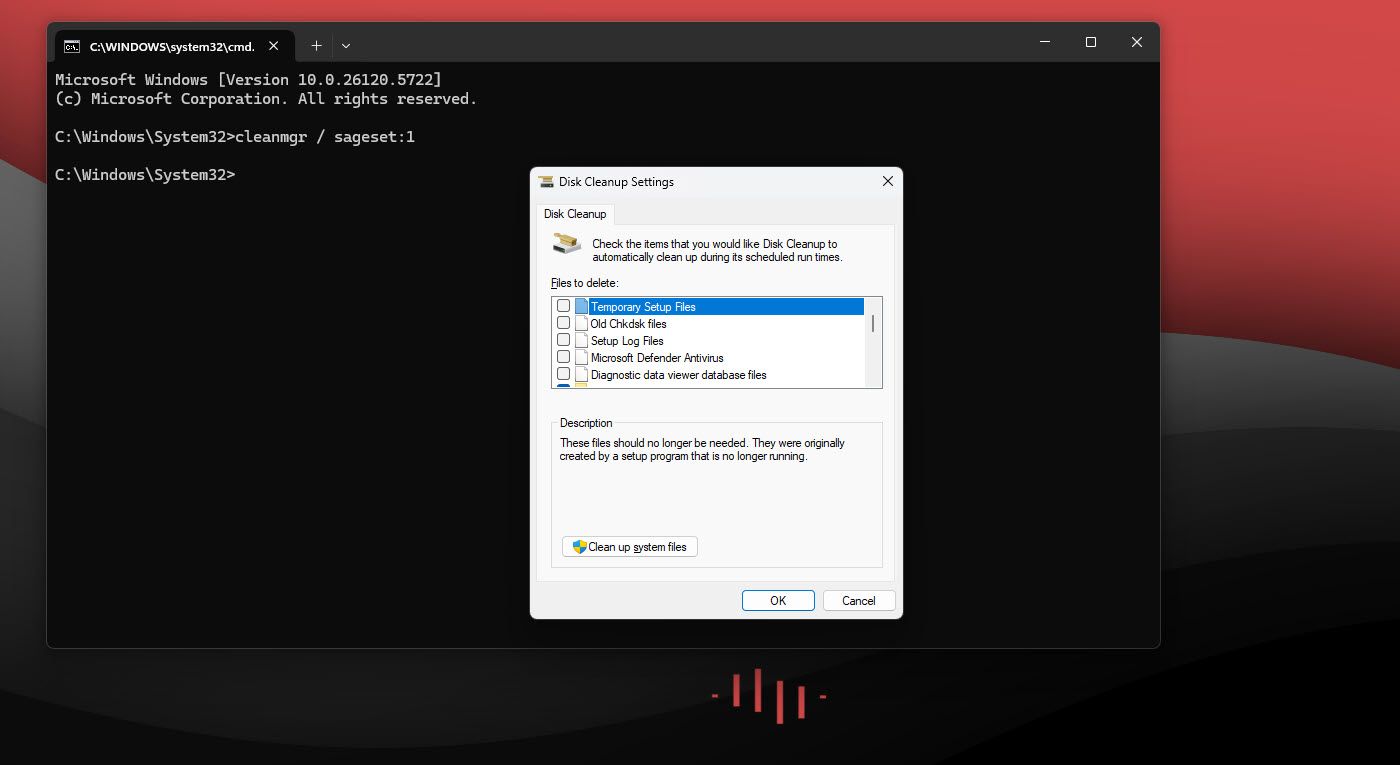Enable the Setup Log Files checkbox
1400x765 pixels.
pos(563,340)
